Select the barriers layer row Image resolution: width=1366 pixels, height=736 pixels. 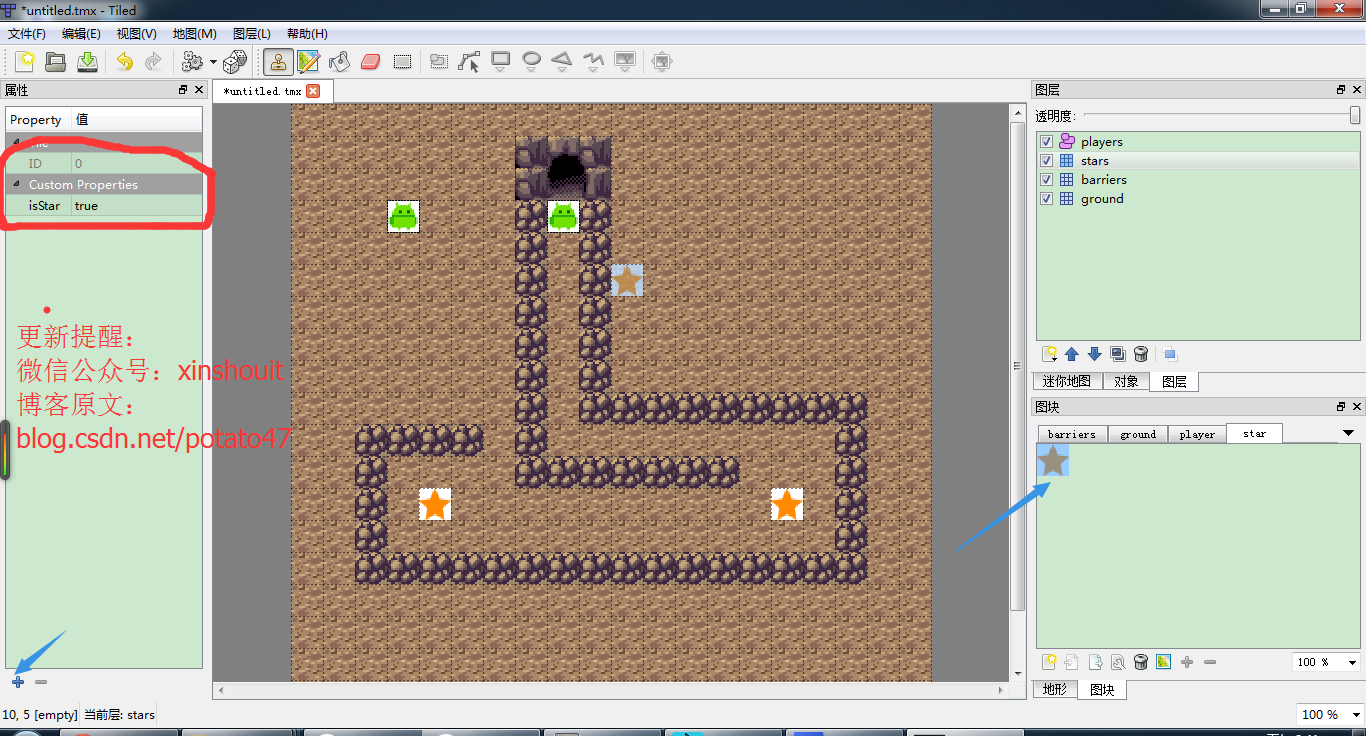(x=1198, y=180)
